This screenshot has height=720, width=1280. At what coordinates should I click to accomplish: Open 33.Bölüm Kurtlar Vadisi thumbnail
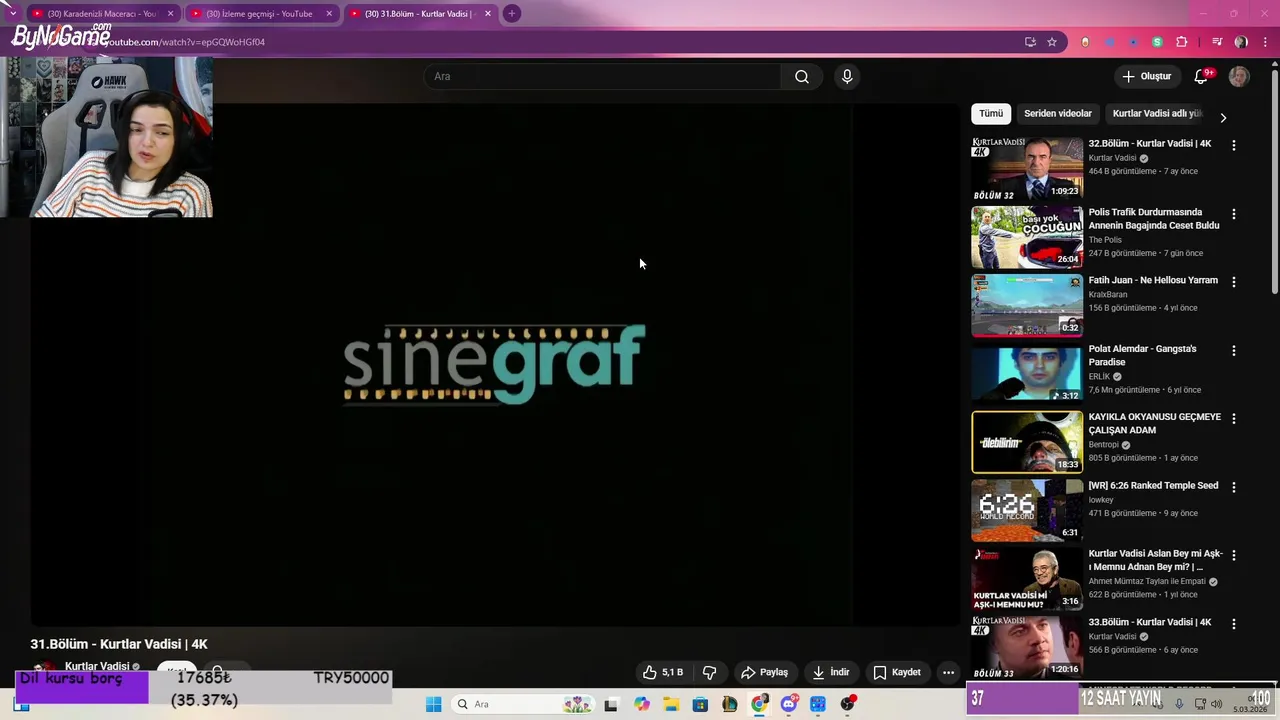coord(1027,647)
